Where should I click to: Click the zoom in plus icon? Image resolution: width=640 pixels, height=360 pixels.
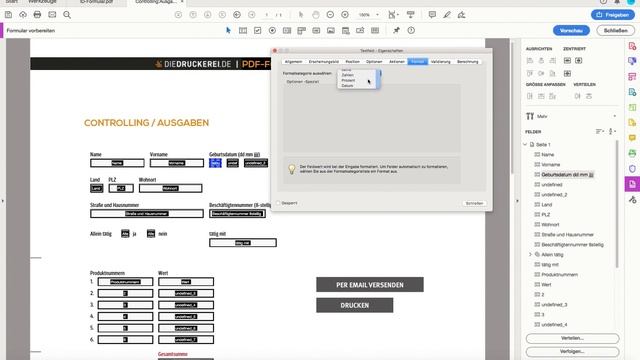(x=345, y=15)
